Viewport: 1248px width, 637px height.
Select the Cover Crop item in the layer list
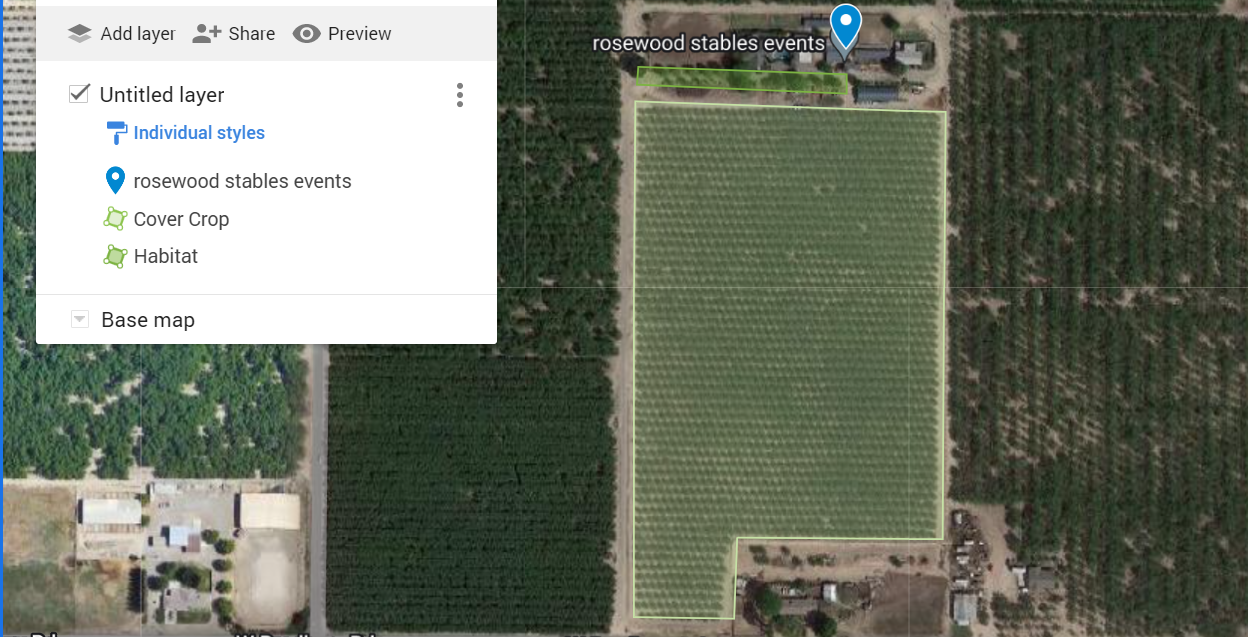click(181, 219)
